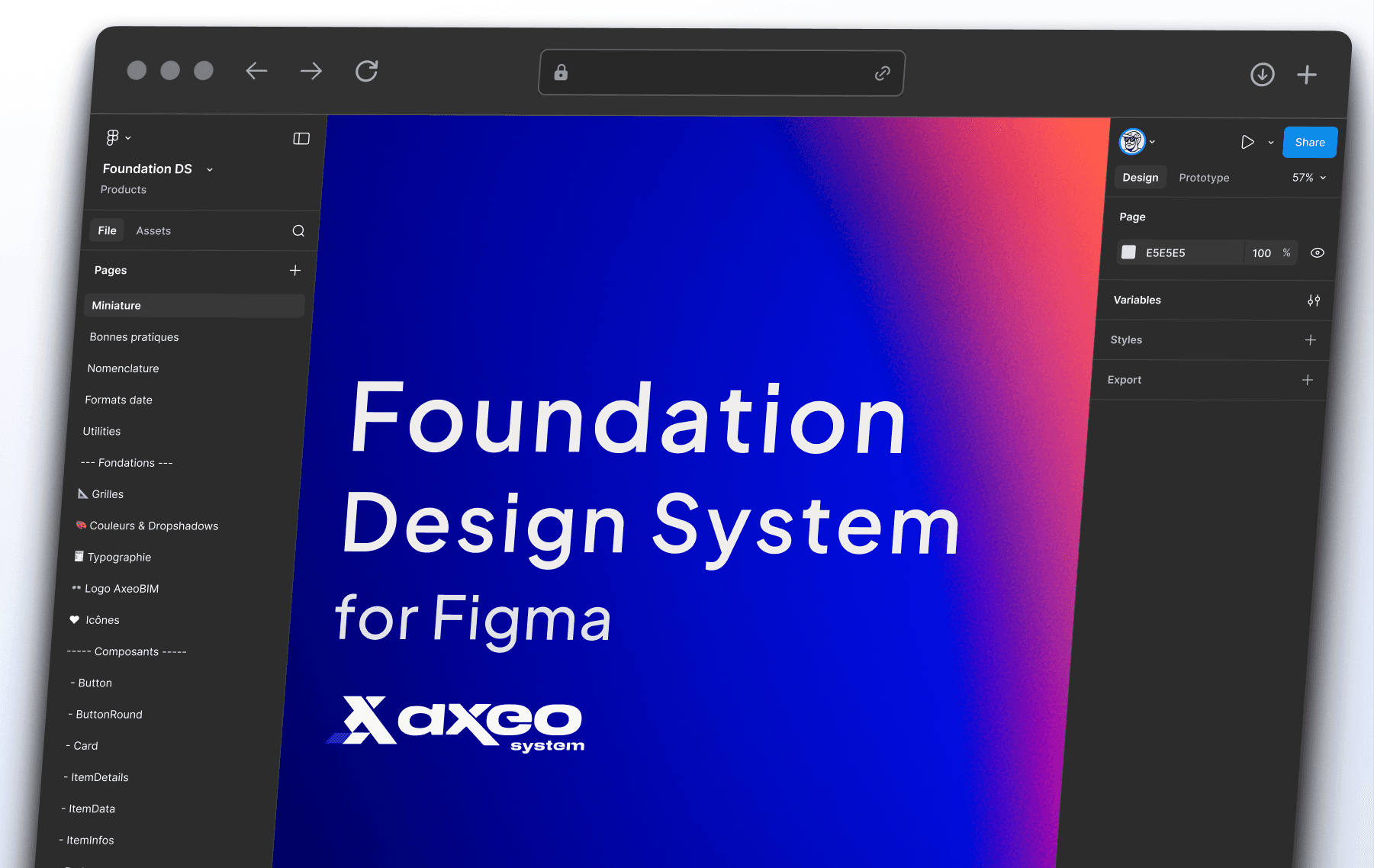Screen dimensions: 1374x868
Task: Open the - ButtonRound page
Action: tap(105, 715)
